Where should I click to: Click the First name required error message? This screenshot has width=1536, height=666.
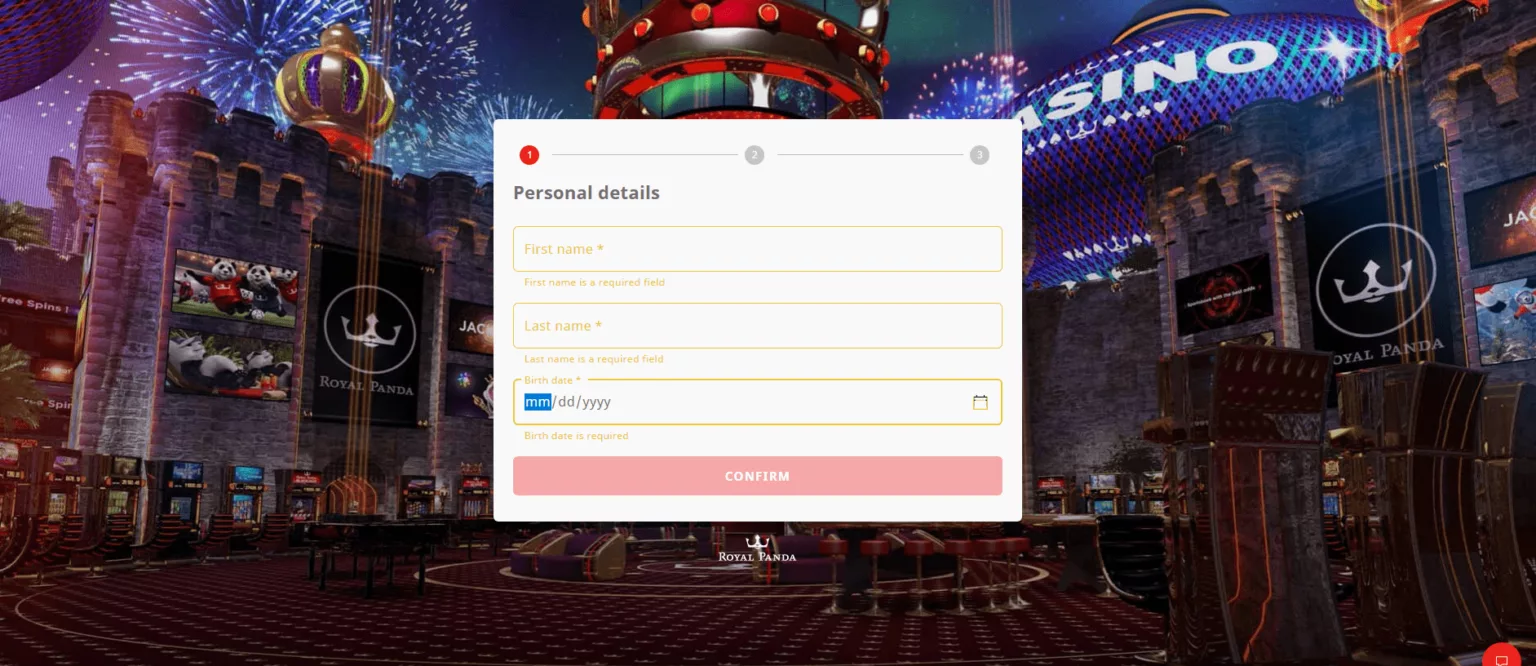tap(594, 283)
